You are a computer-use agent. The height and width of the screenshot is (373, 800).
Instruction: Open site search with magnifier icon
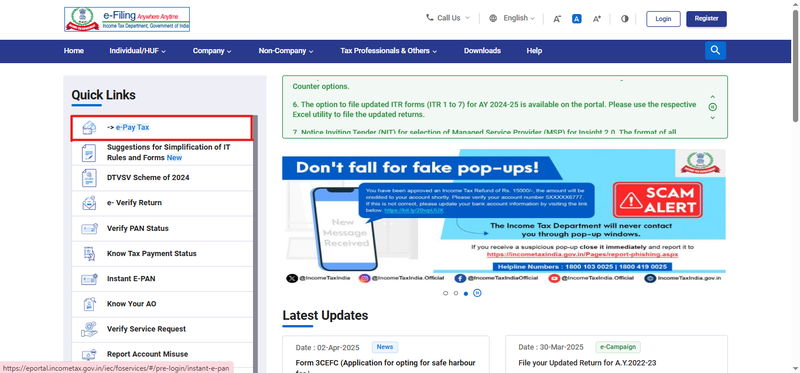(715, 51)
